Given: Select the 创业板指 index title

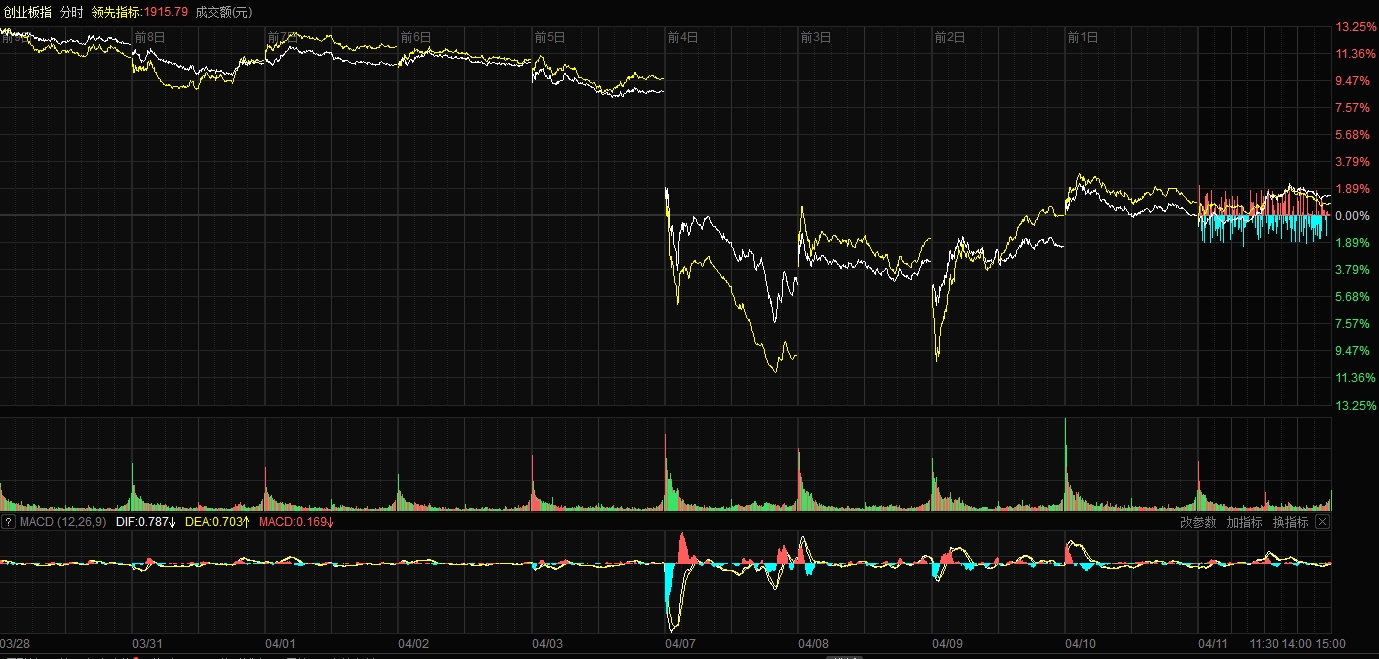Looking at the screenshot, I should point(27,12).
